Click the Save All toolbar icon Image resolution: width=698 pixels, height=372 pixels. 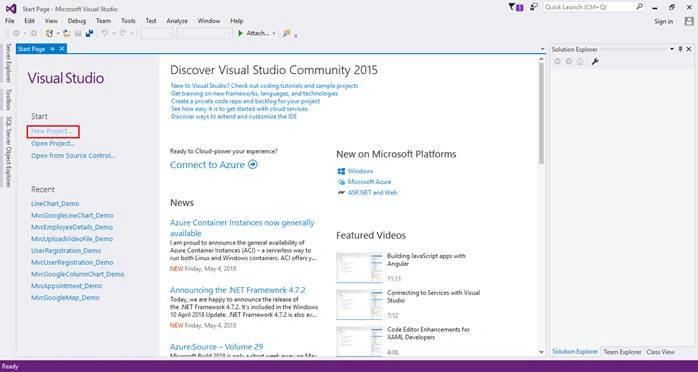[89, 33]
